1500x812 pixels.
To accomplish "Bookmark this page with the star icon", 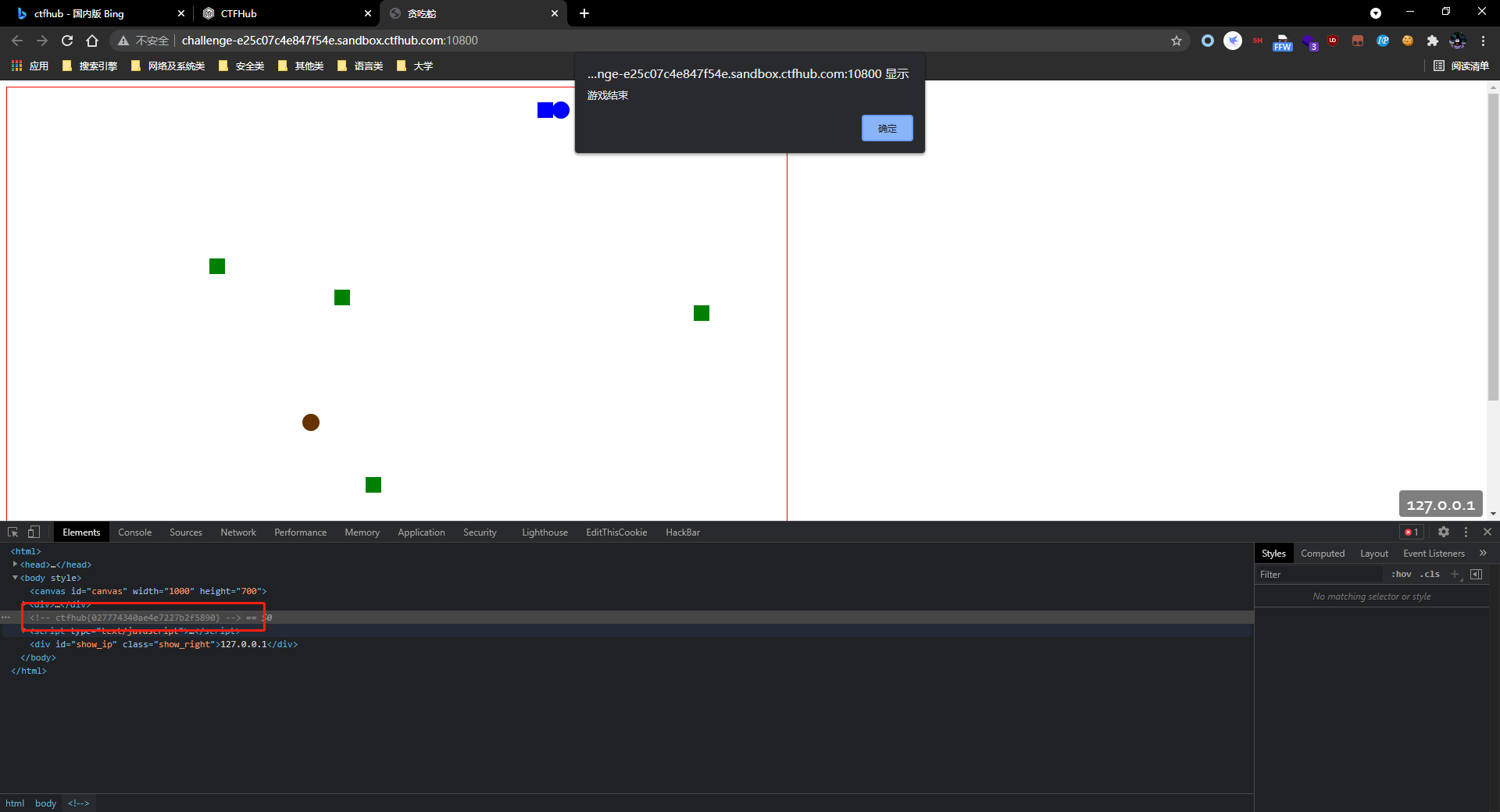I will tap(1177, 41).
